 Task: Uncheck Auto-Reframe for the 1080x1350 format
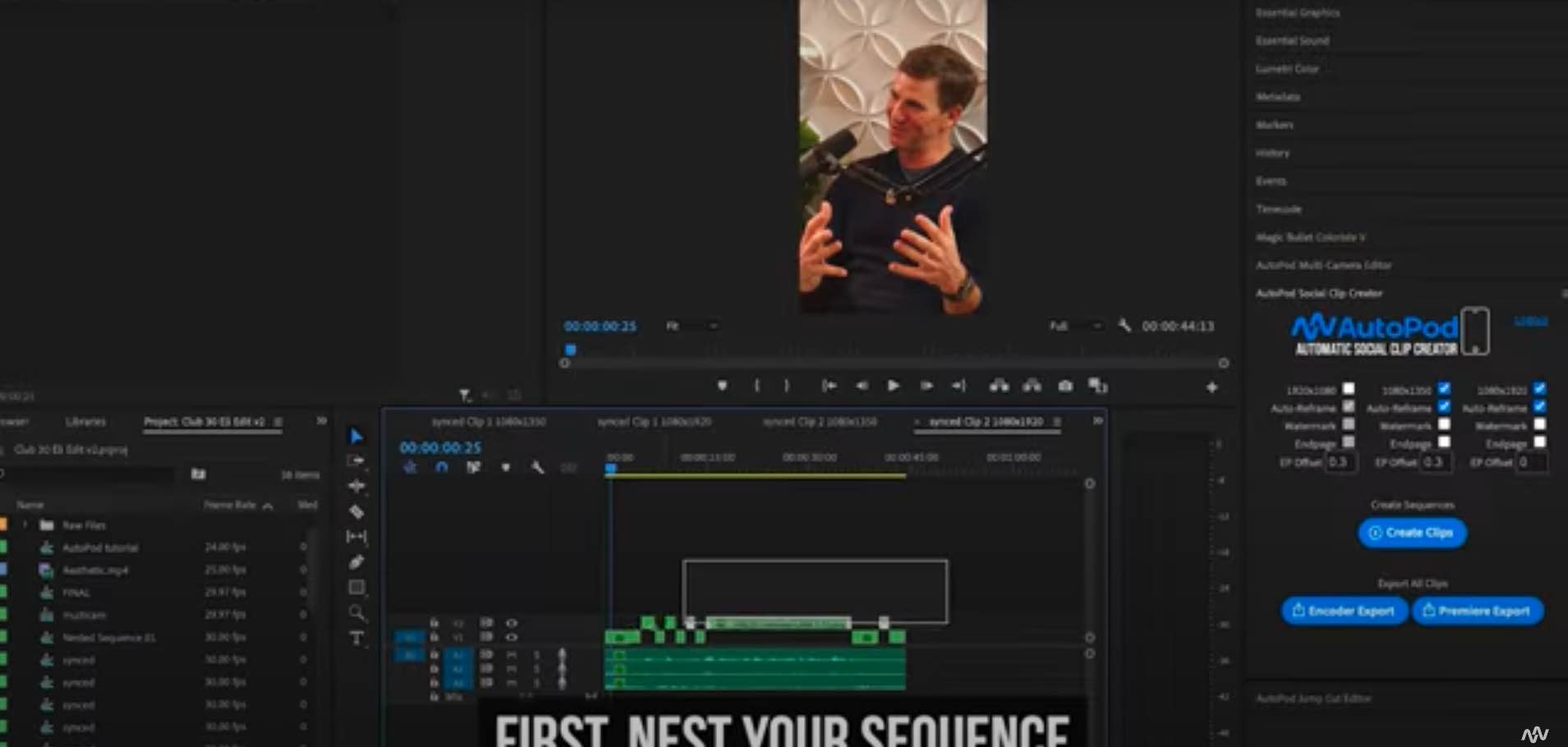point(1443,407)
